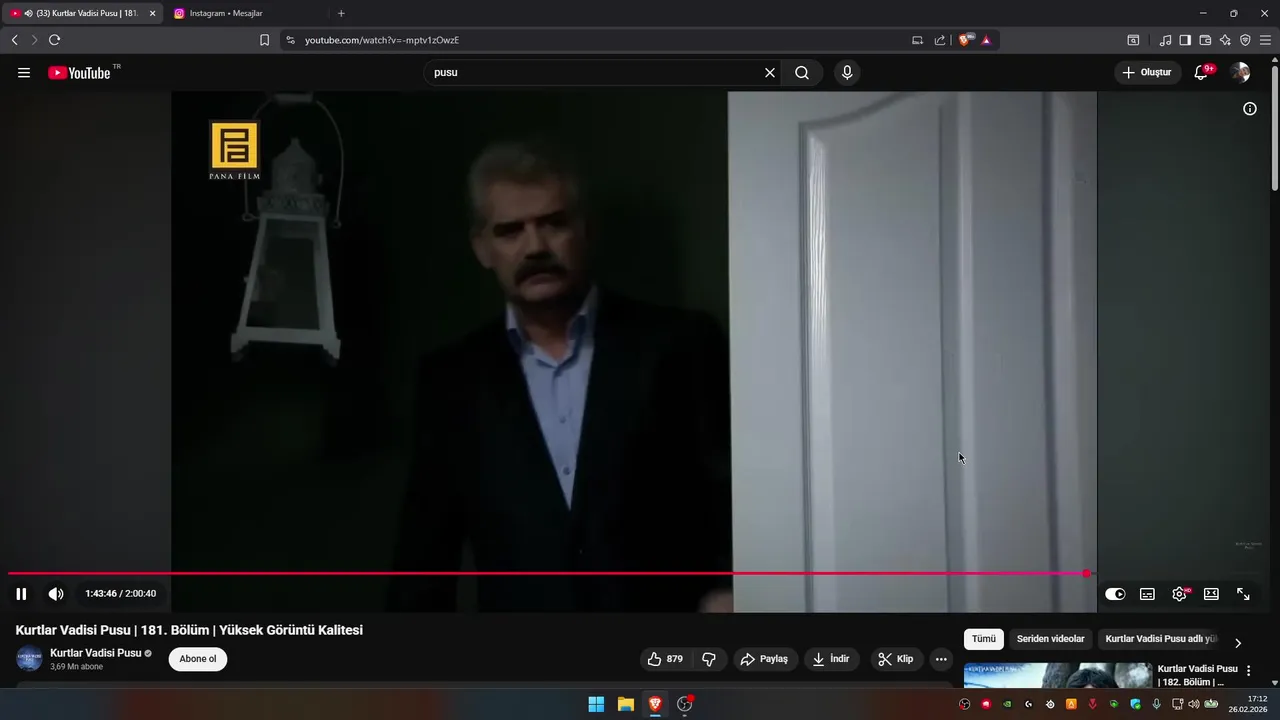Screen dimensions: 1280x720
Task: Switch to theater mode
Action: point(1211,594)
